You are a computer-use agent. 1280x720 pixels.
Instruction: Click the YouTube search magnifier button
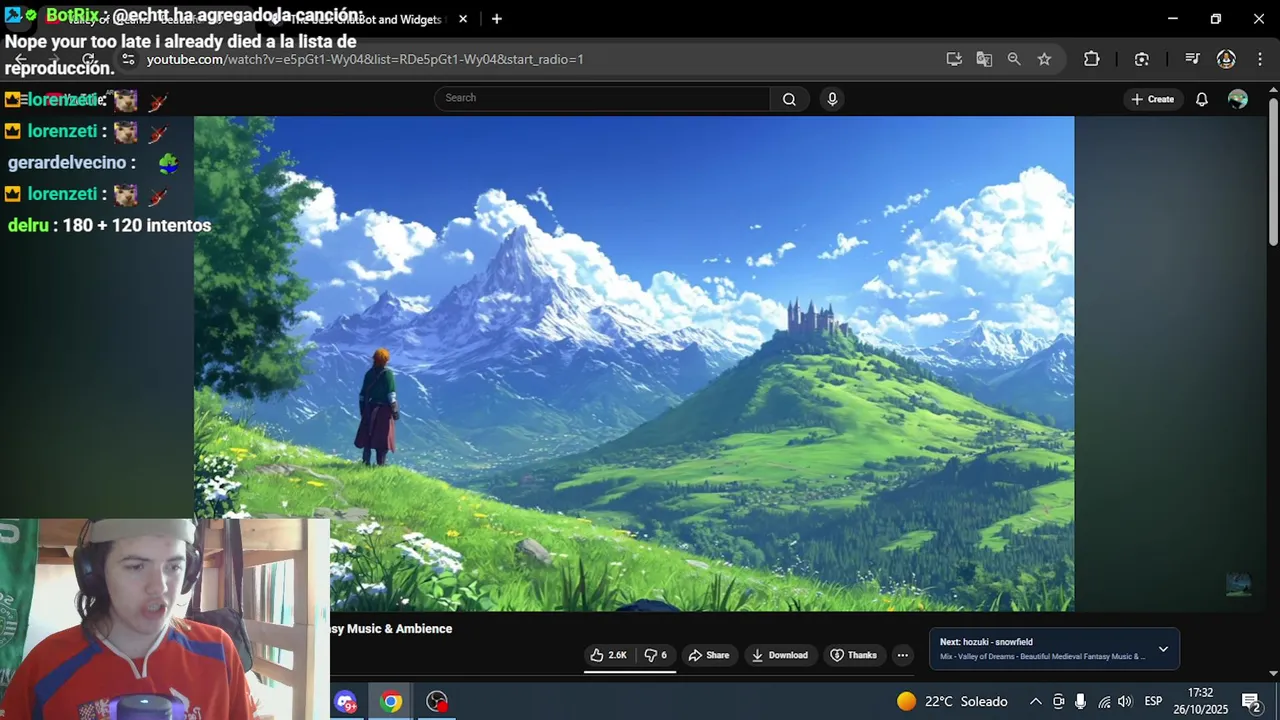(x=789, y=99)
